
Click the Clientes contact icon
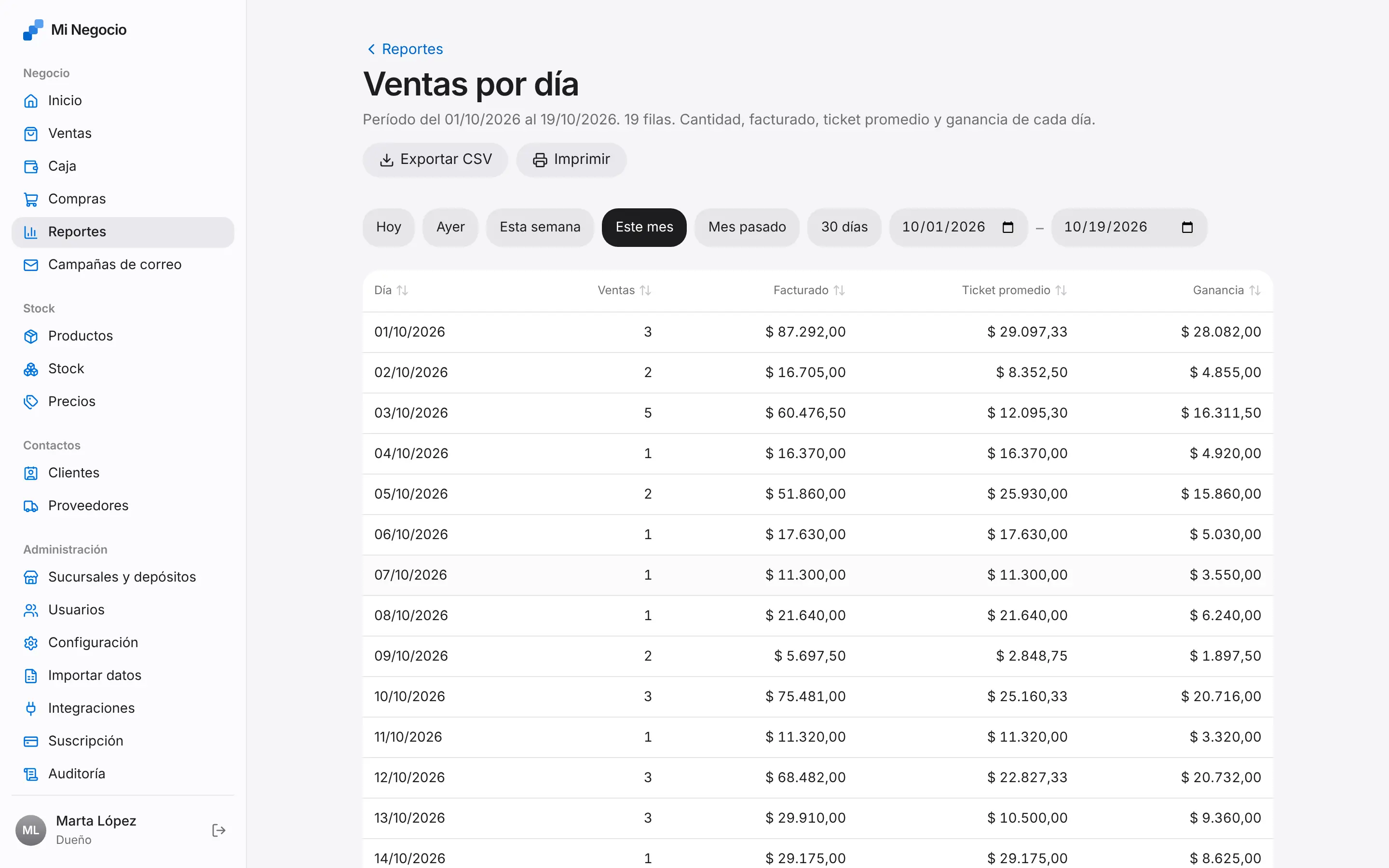click(x=31, y=473)
